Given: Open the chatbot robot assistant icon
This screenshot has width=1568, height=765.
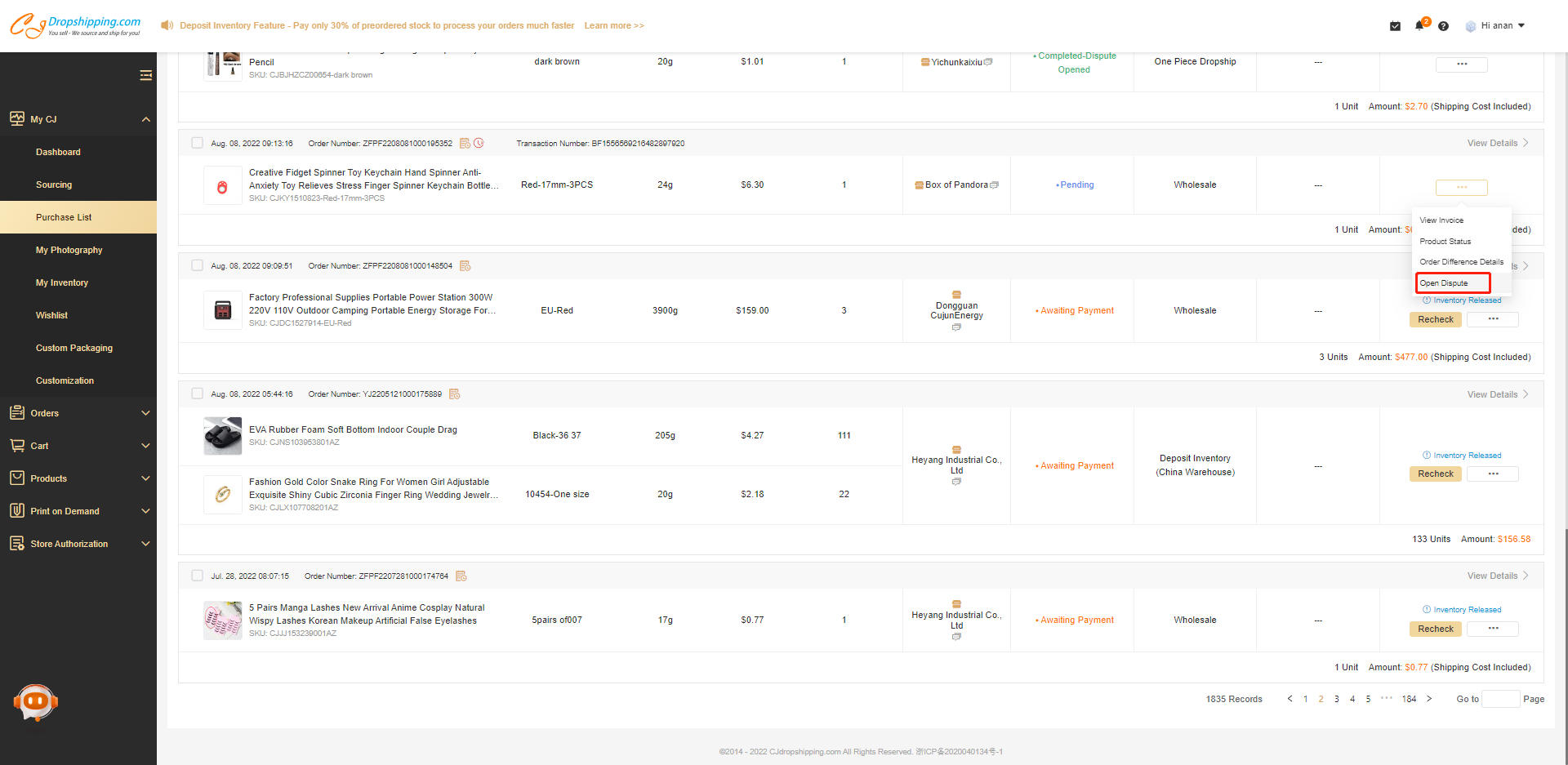Looking at the screenshot, I should (35, 702).
